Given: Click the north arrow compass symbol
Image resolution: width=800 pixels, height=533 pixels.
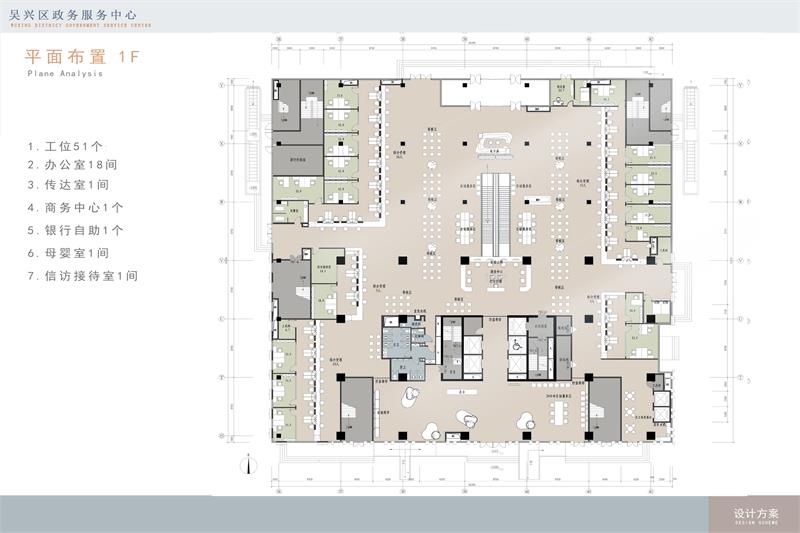Looking at the screenshot, I should click(x=247, y=463).
